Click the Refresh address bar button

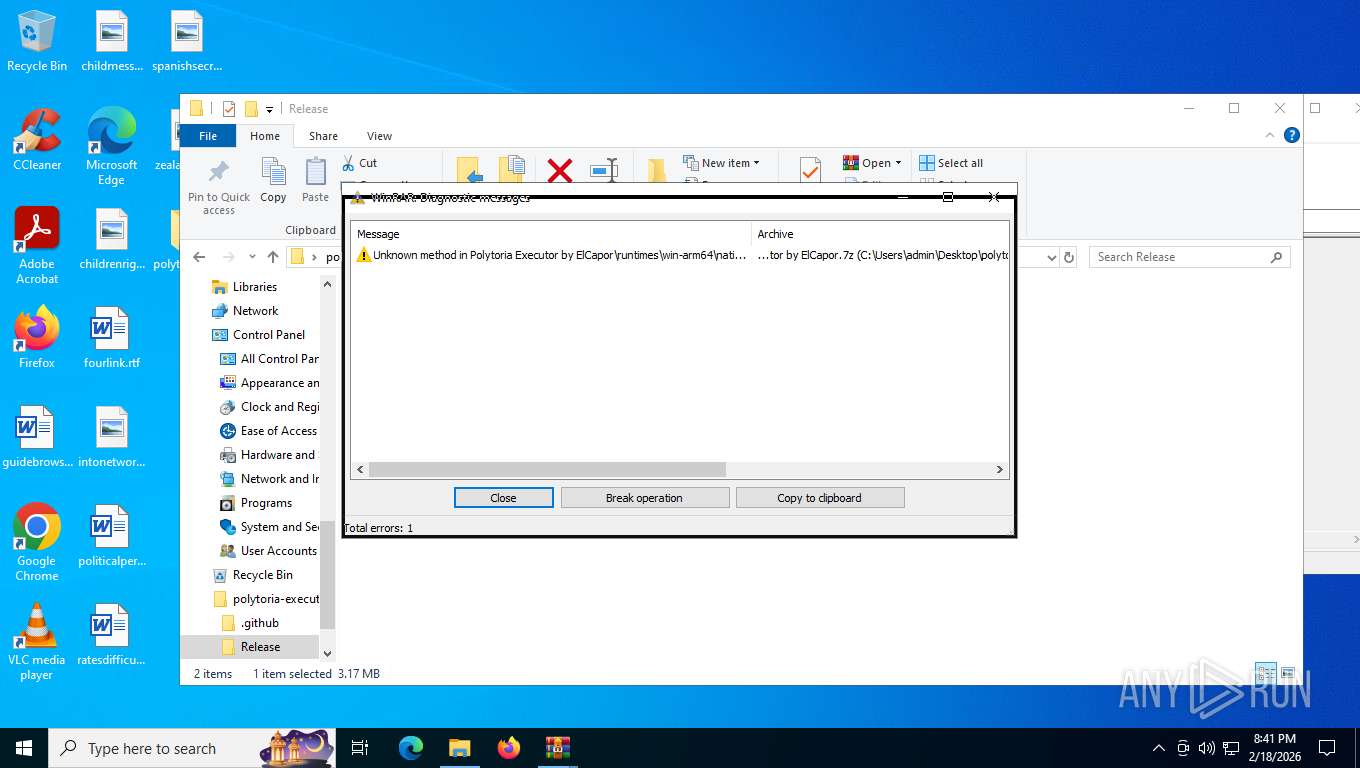(1069, 257)
